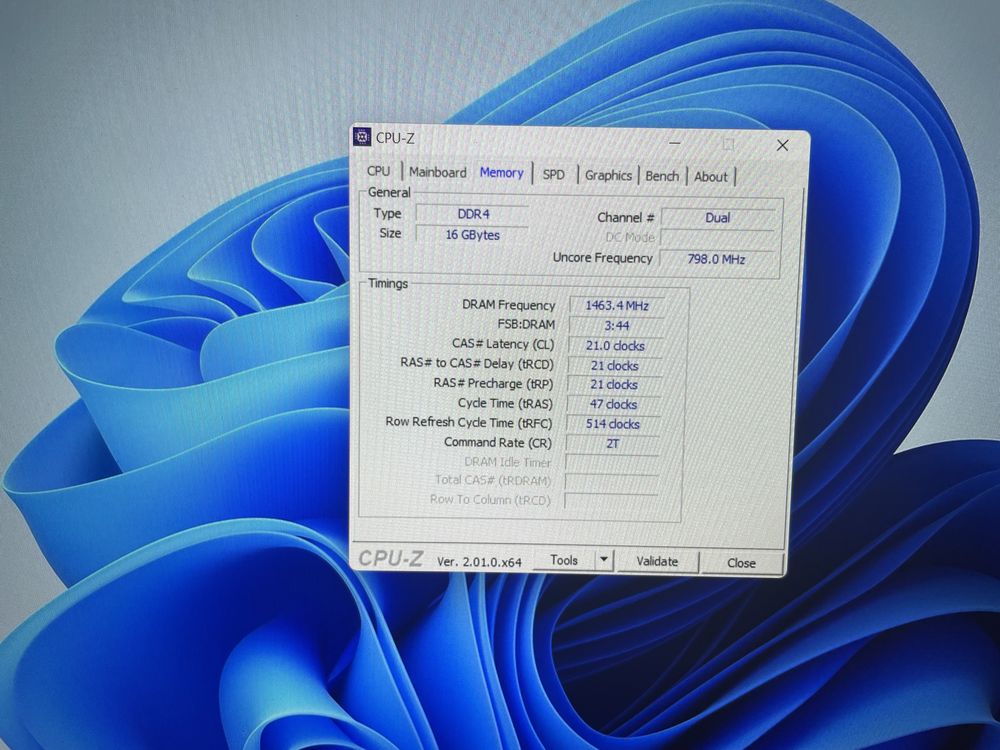The width and height of the screenshot is (1000, 750).
Task: Select the DRAM Frequency 1463.4 MHz value
Action: point(617,306)
